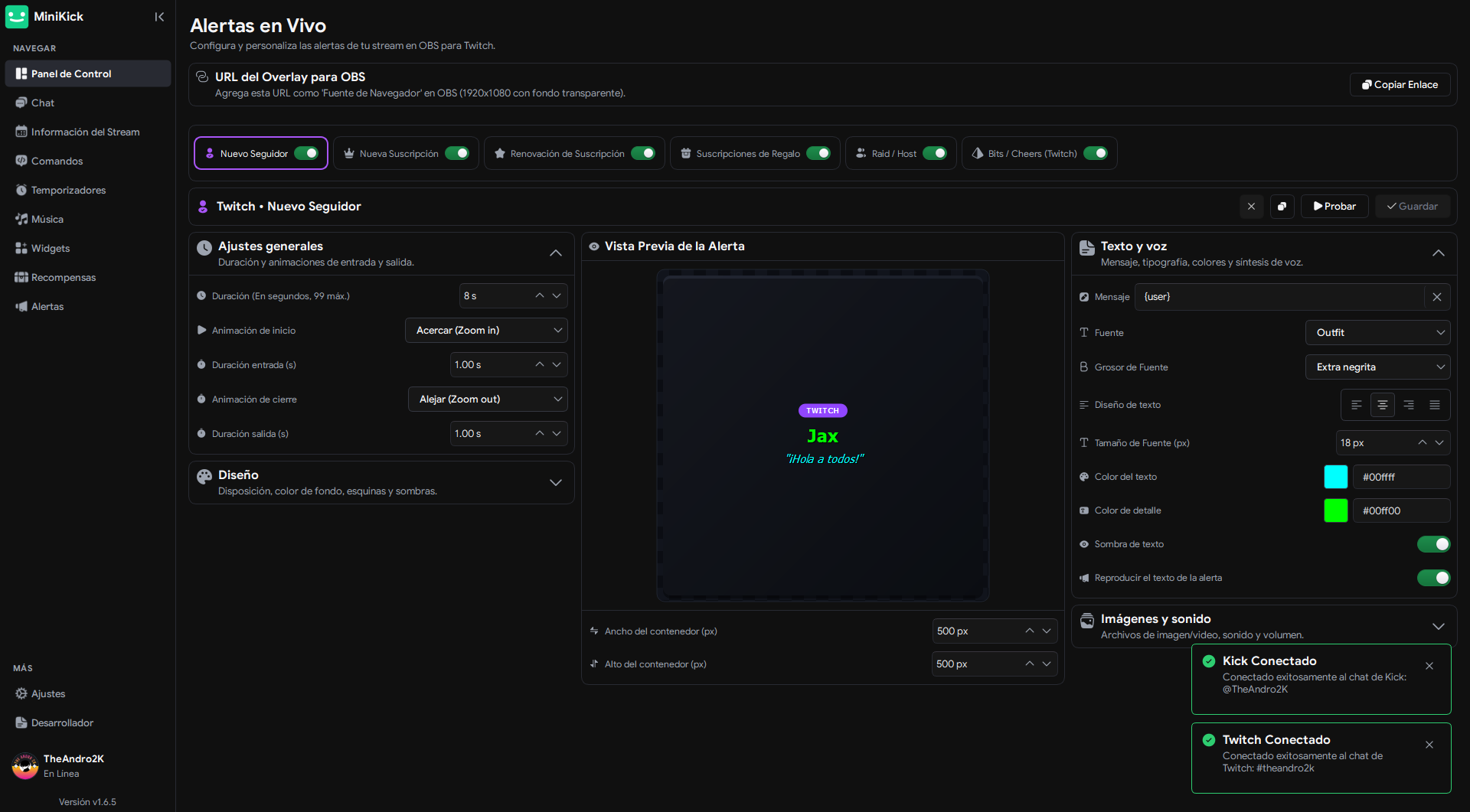Dismiss the Kick Conectado notification
The height and width of the screenshot is (812, 1470).
coord(1429,666)
